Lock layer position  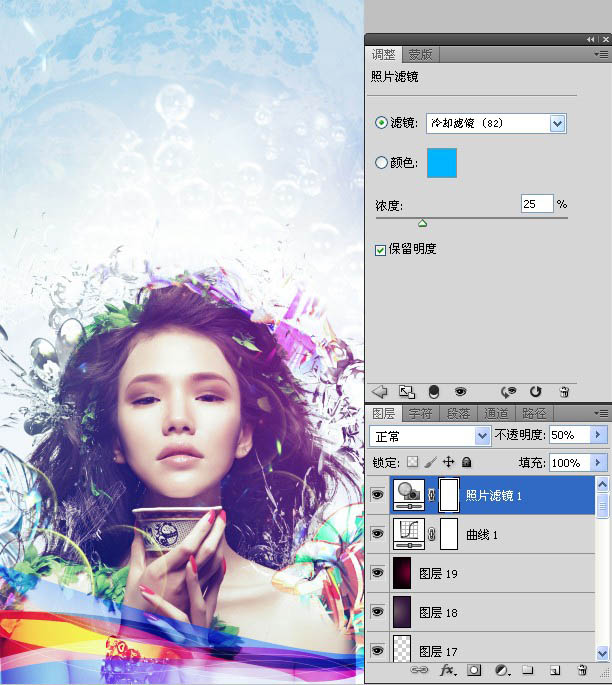click(449, 462)
